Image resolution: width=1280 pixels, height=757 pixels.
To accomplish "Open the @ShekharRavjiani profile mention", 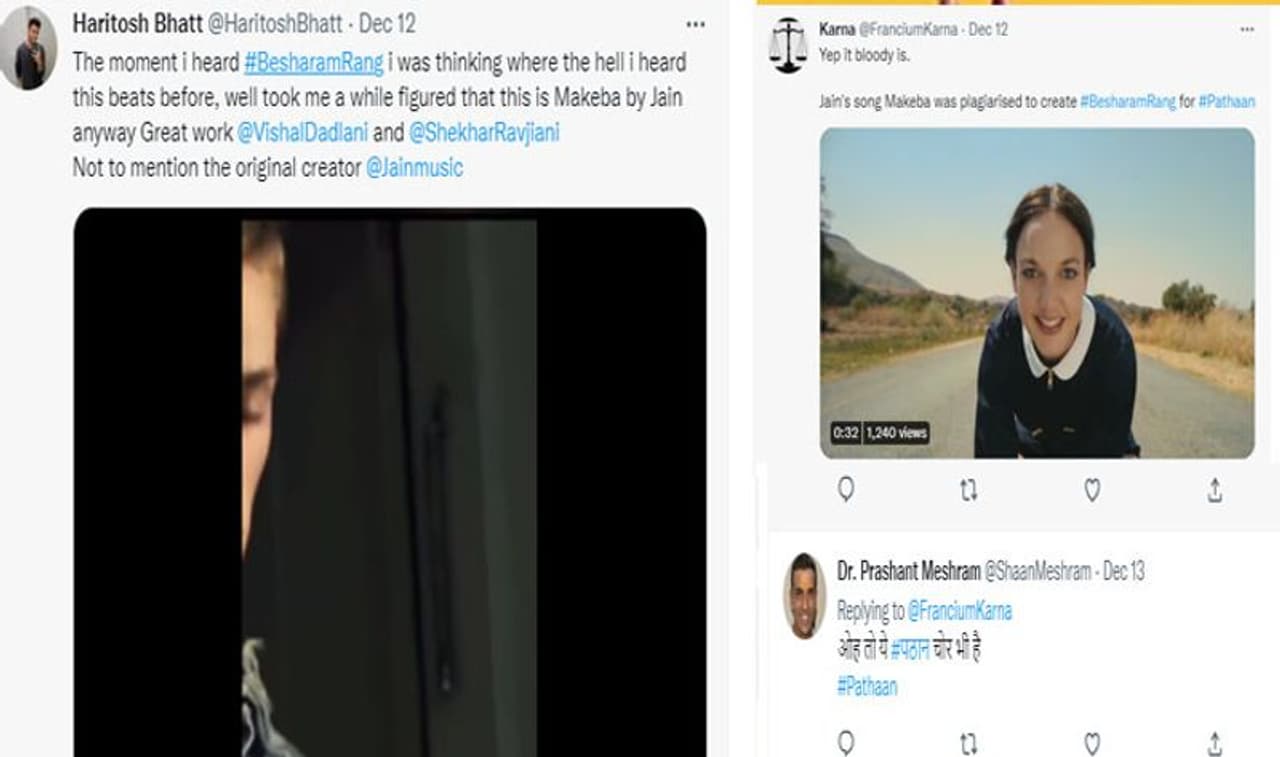I will (484, 132).
